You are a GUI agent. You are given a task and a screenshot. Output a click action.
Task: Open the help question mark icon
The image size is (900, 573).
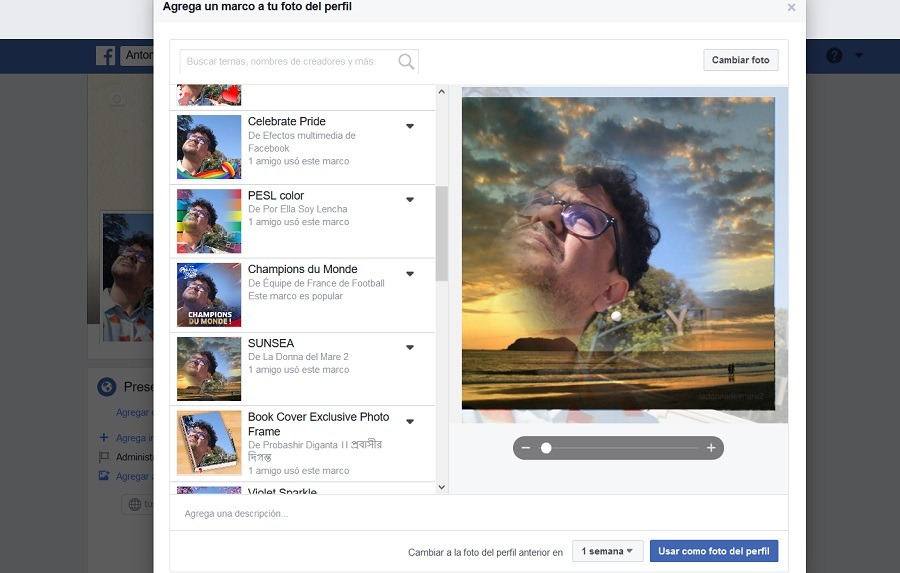(834, 56)
